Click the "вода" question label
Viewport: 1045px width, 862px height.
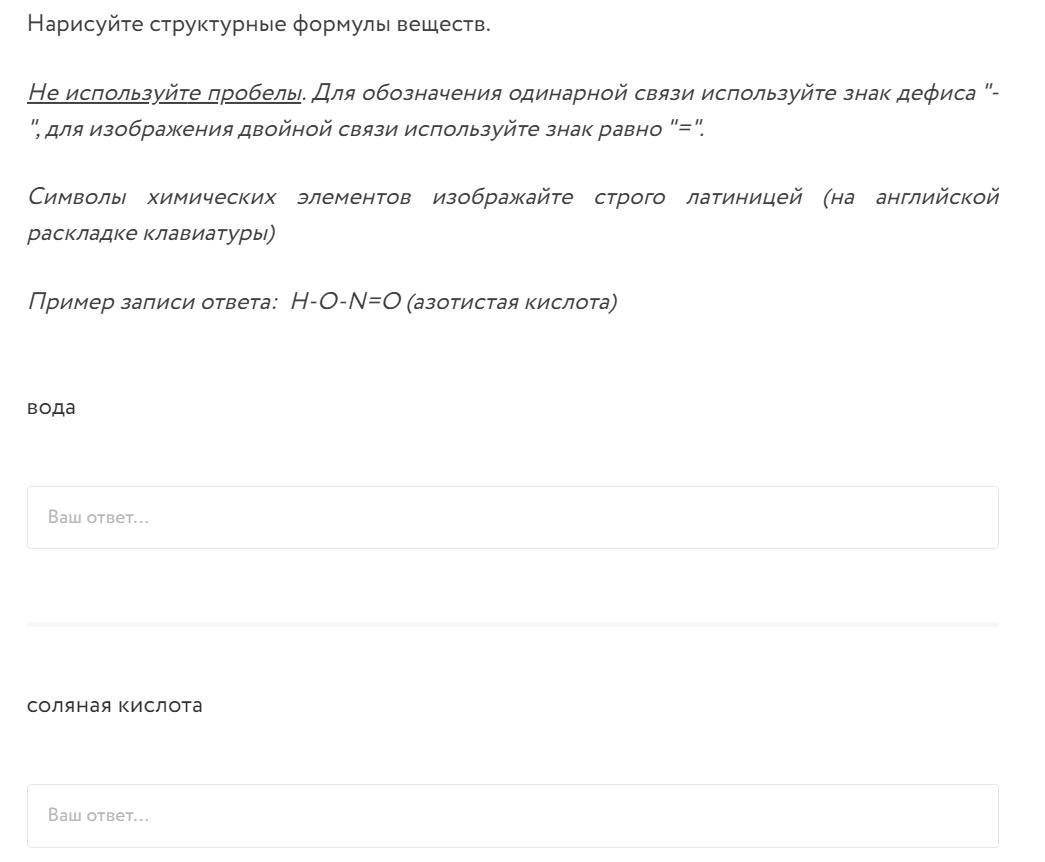tap(51, 407)
